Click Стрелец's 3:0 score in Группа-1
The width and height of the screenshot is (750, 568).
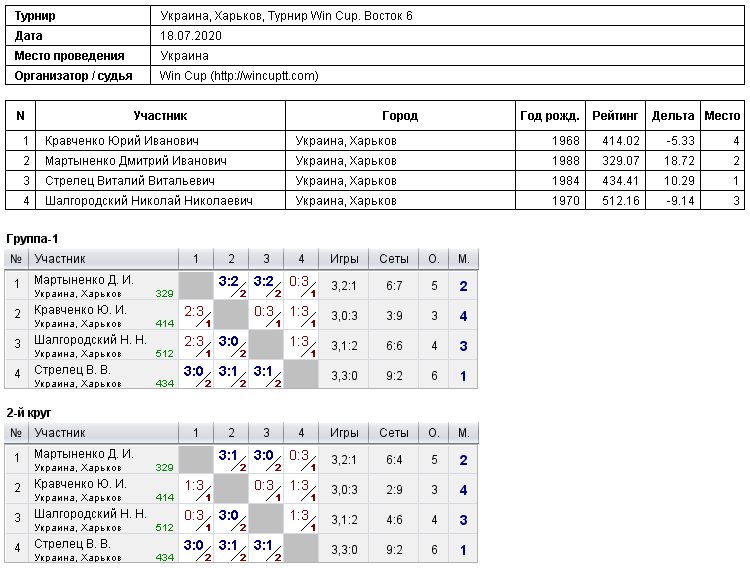coord(194,371)
